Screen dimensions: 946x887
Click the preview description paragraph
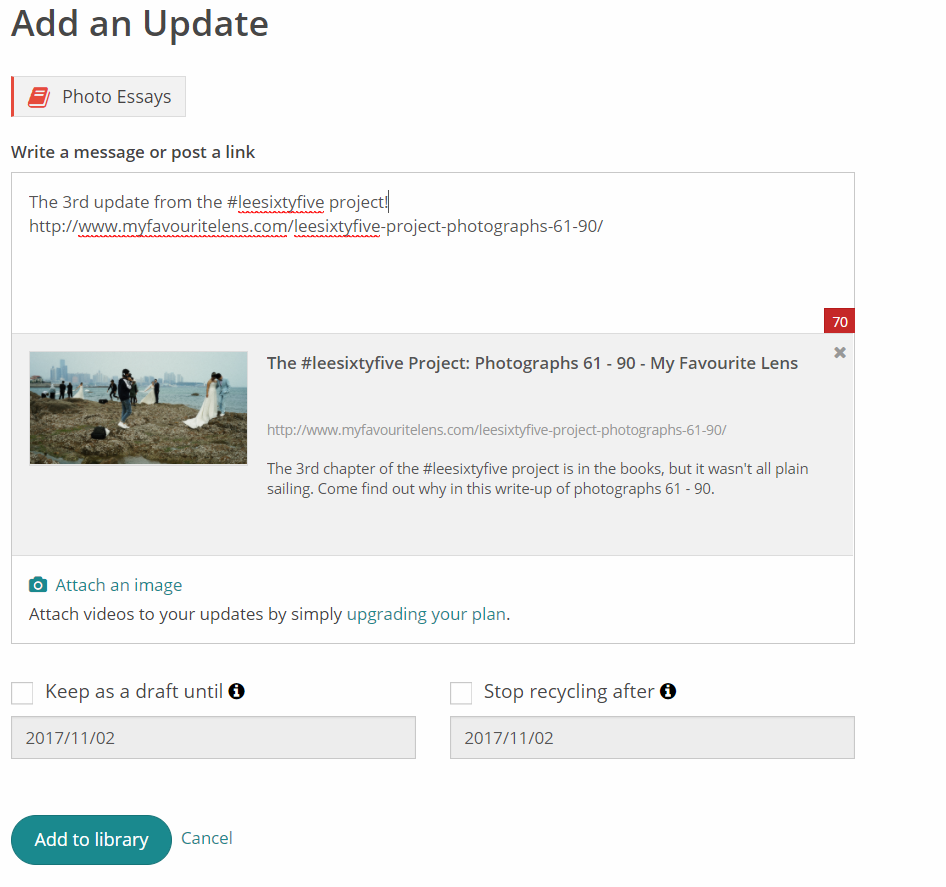pyautogui.click(x=537, y=479)
